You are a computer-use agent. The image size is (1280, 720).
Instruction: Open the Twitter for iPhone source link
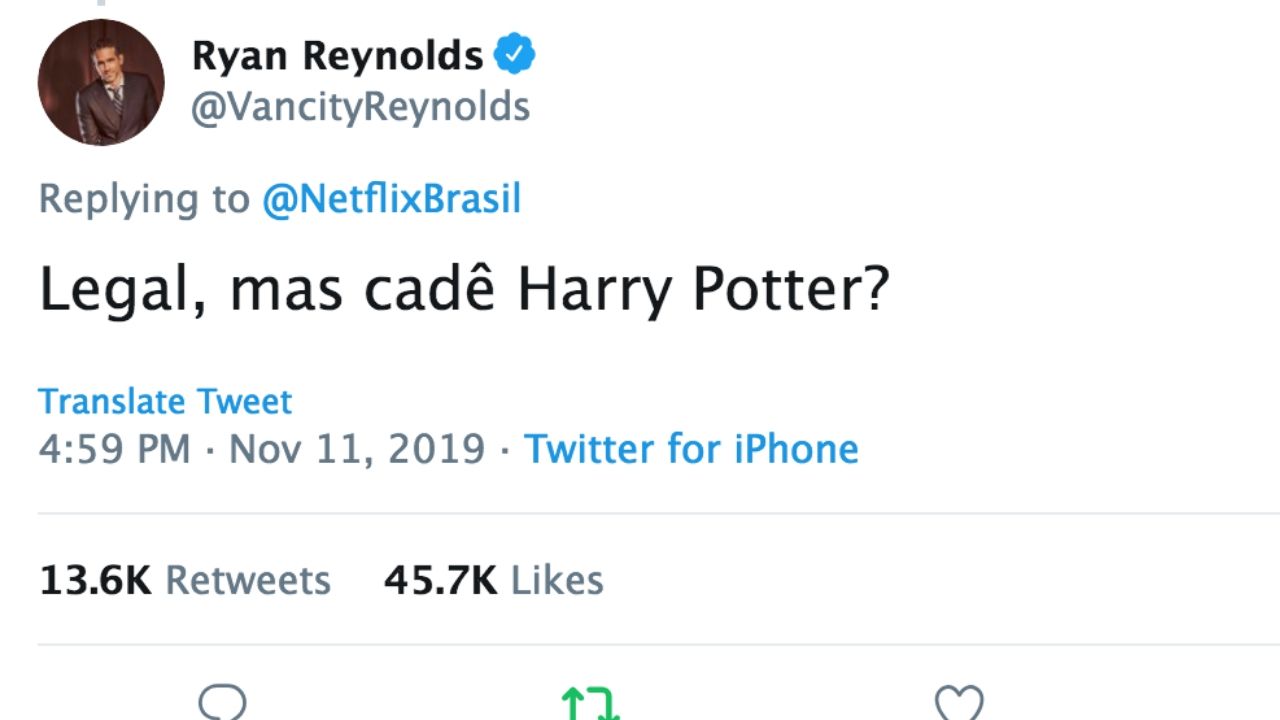(692, 449)
